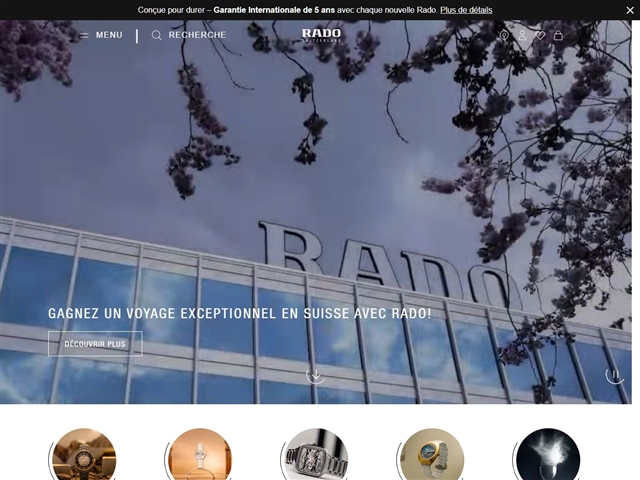Follow the 'Plus de détails' link
Screen dimensions: 640x480
(x=466, y=10)
